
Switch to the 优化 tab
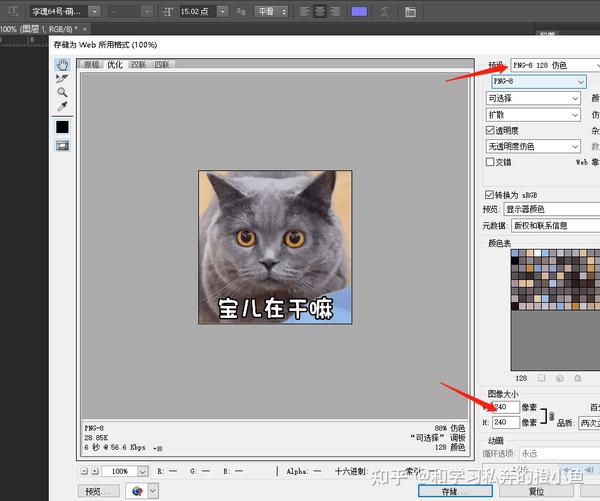(x=115, y=64)
